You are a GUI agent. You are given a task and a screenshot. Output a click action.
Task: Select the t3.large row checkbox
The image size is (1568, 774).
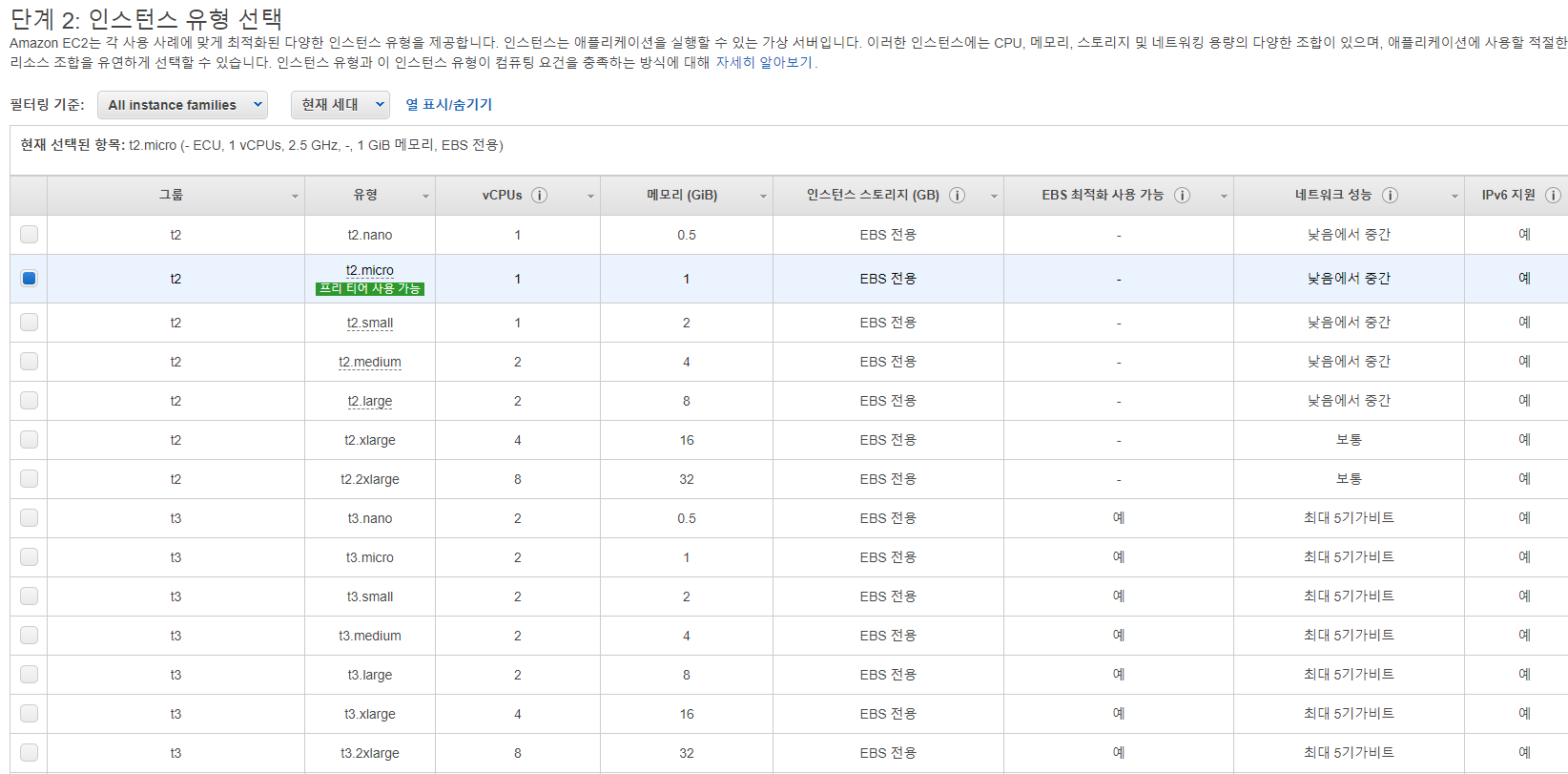click(29, 674)
